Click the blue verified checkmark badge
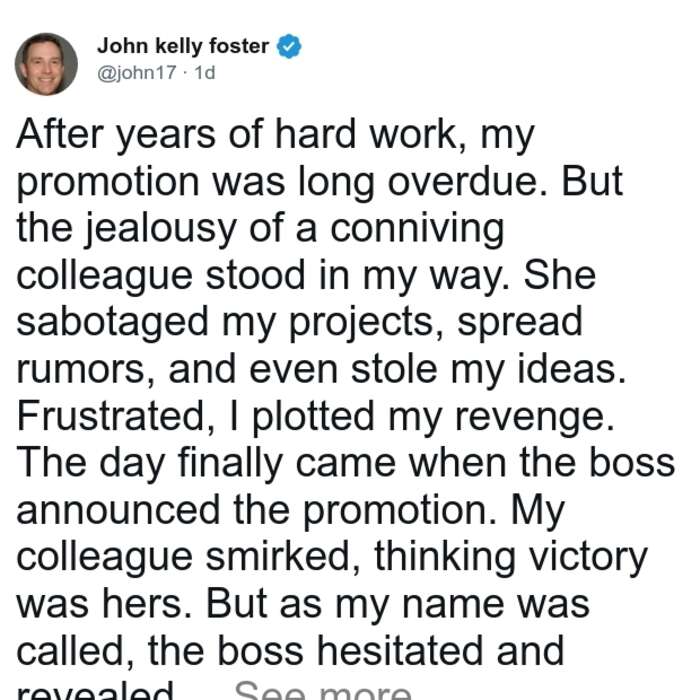The image size is (700, 700). click(289, 46)
